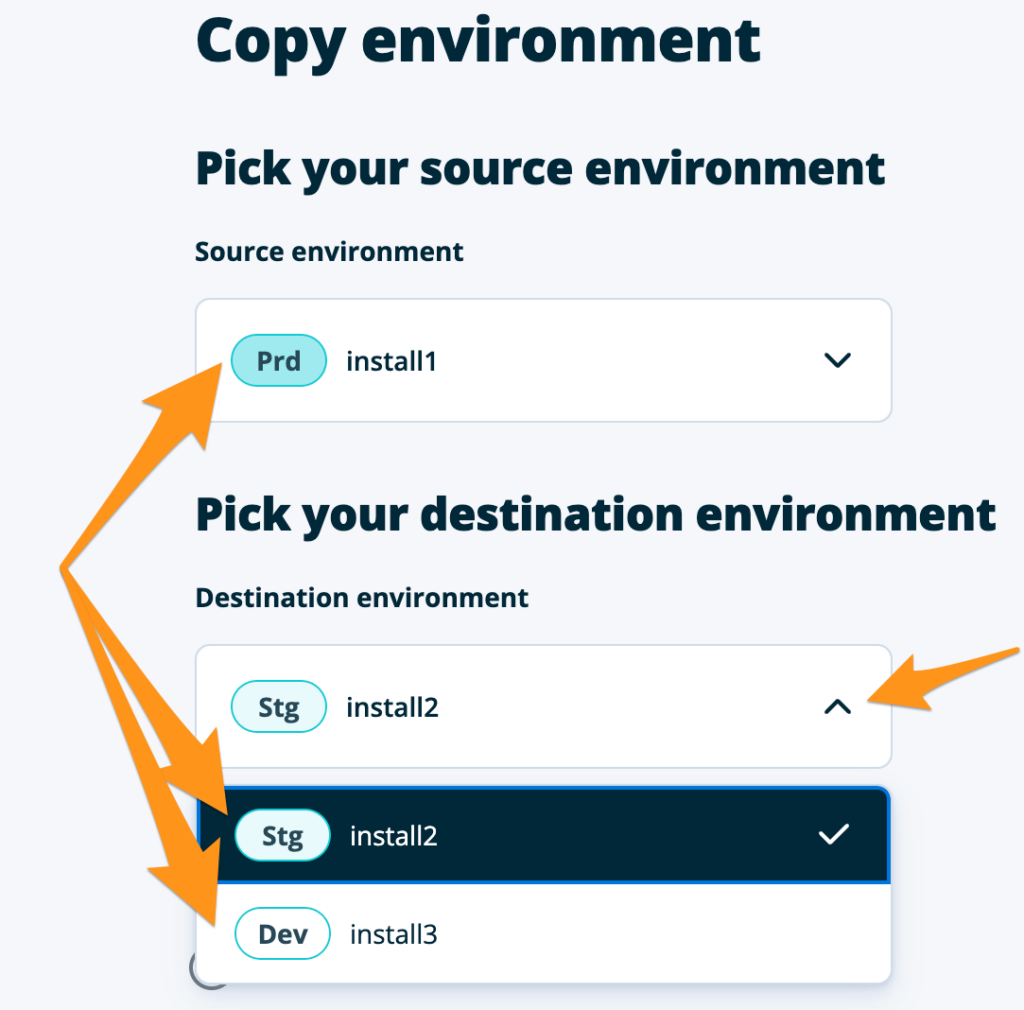Image resolution: width=1024 pixels, height=1010 pixels.
Task: Click the install2 destination environment field
Action: coord(543,707)
